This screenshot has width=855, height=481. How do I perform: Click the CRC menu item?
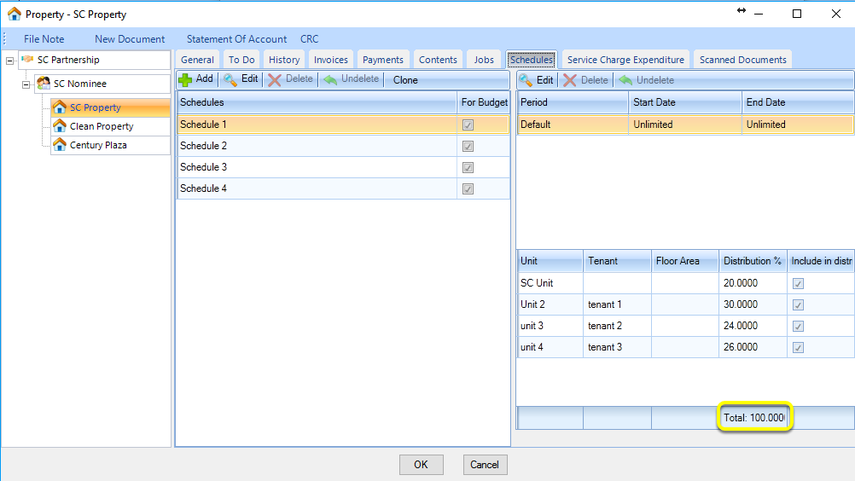[x=309, y=39]
